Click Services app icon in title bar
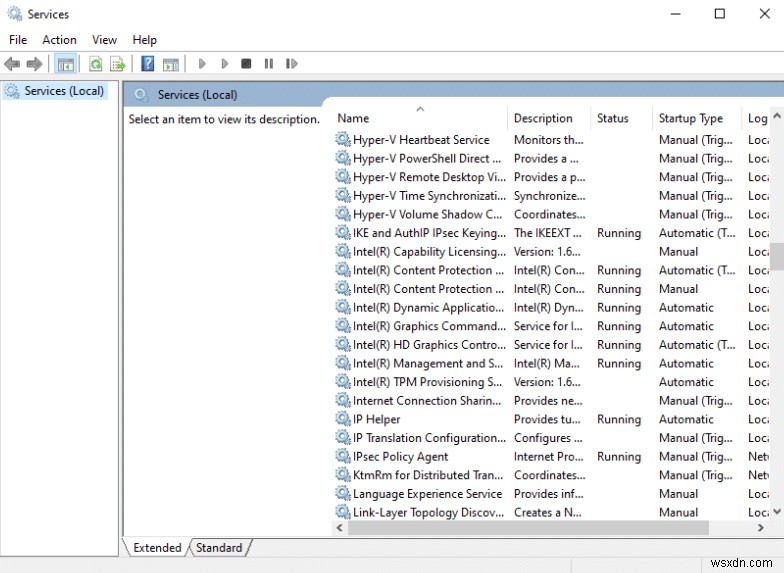784x573 pixels. pyautogui.click(x=14, y=14)
